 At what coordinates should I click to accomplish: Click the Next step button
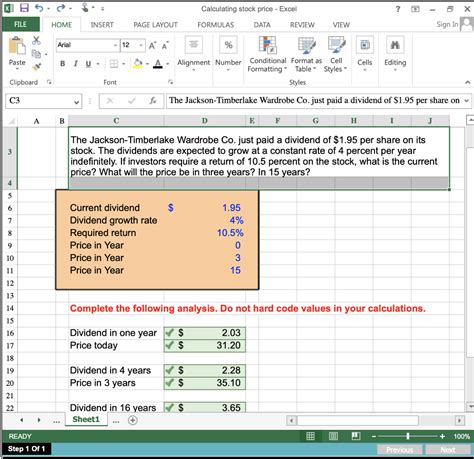(448, 450)
